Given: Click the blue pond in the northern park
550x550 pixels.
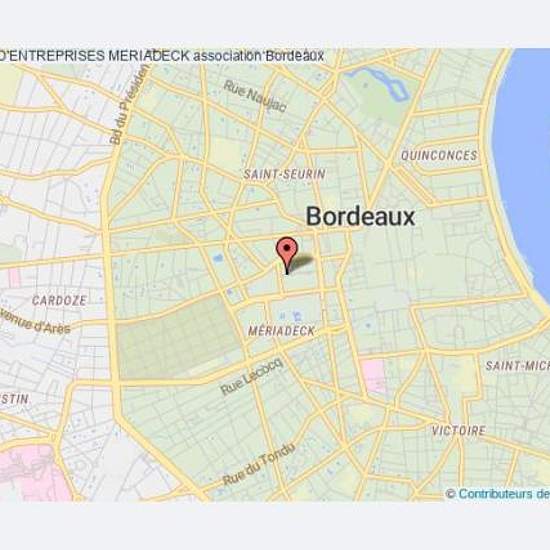Looking at the screenshot, I should click(x=381, y=82).
